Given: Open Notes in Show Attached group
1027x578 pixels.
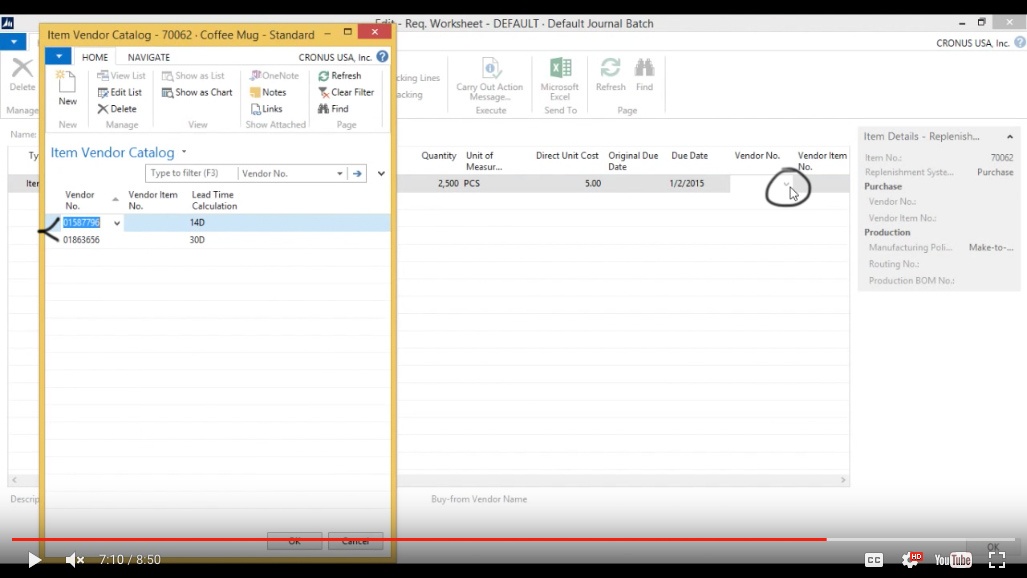Looking at the screenshot, I should pyautogui.click(x=268, y=92).
